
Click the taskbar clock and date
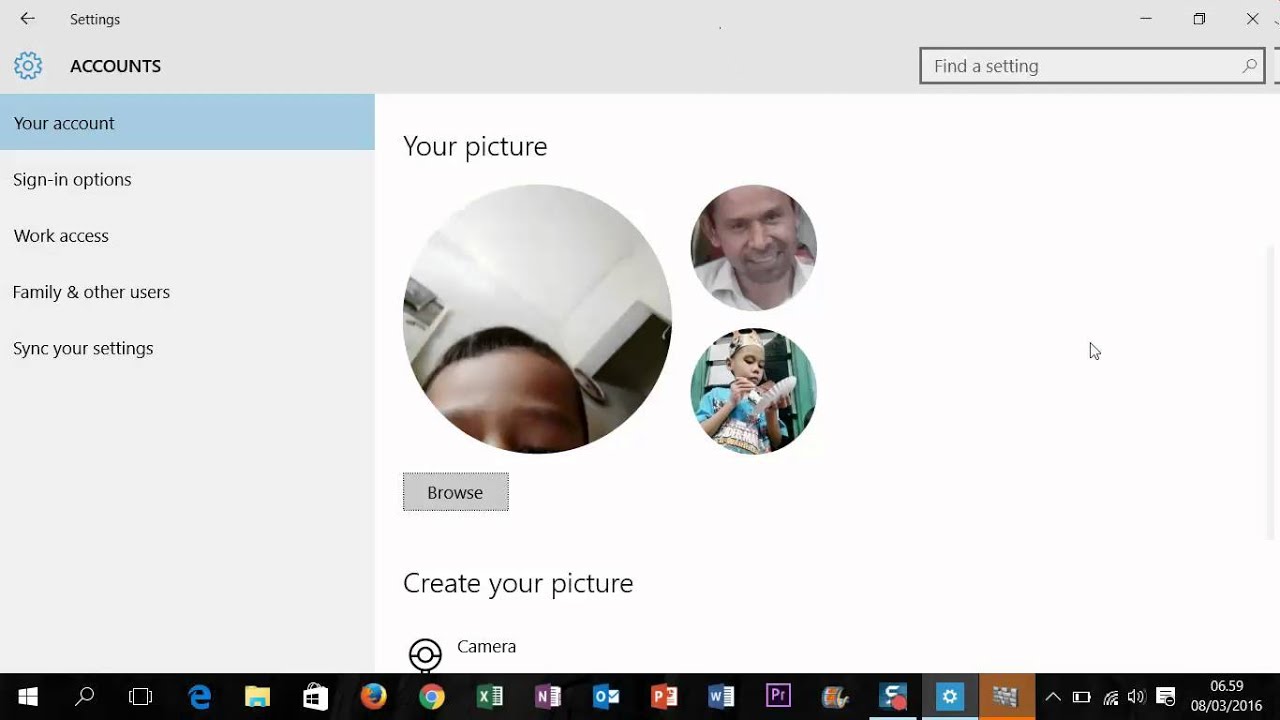[x=1226, y=696]
